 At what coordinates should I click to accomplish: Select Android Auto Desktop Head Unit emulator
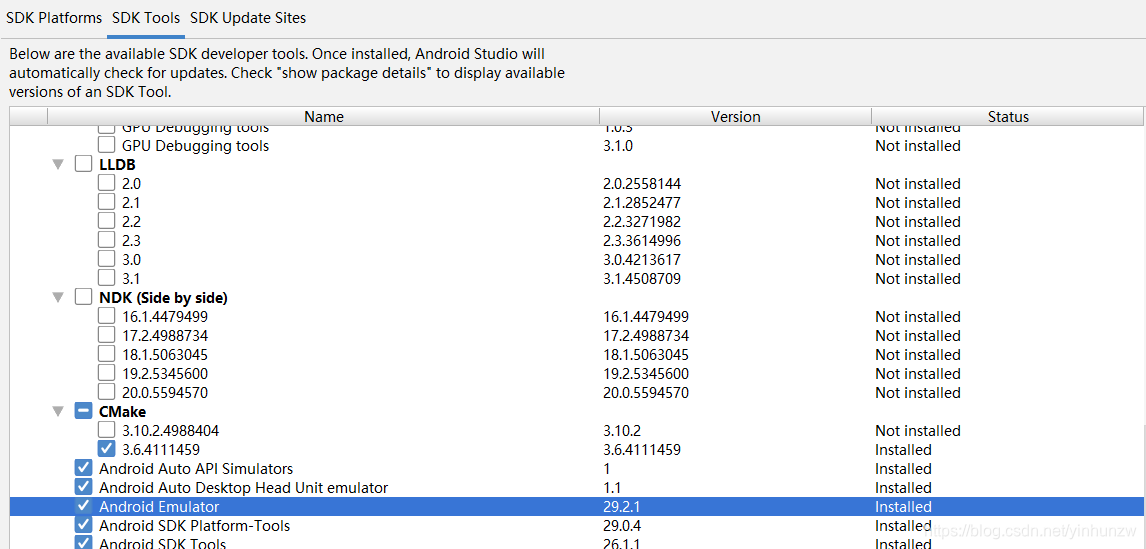point(243,488)
